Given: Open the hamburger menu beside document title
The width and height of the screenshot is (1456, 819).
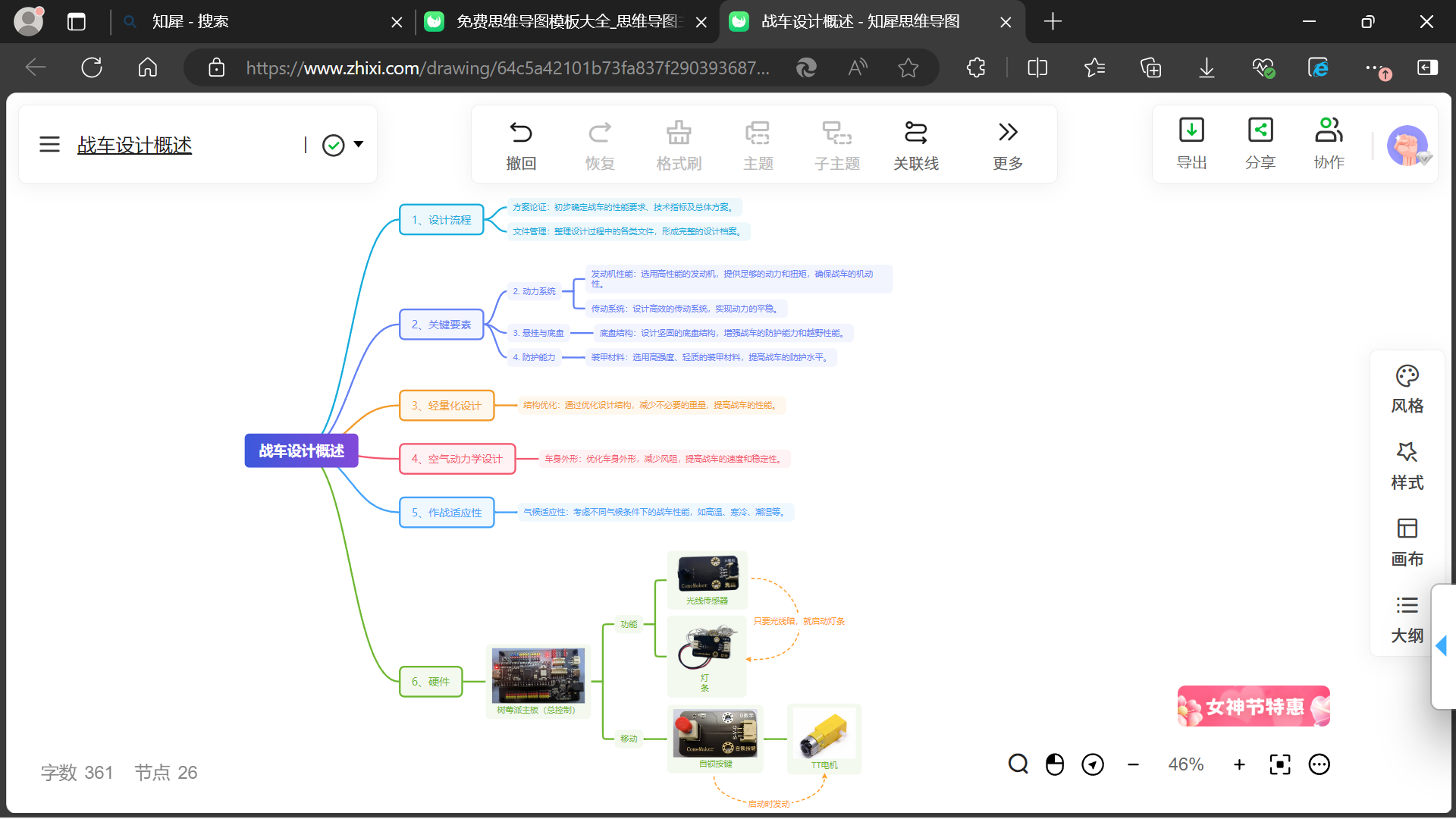Looking at the screenshot, I should pyautogui.click(x=49, y=144).
